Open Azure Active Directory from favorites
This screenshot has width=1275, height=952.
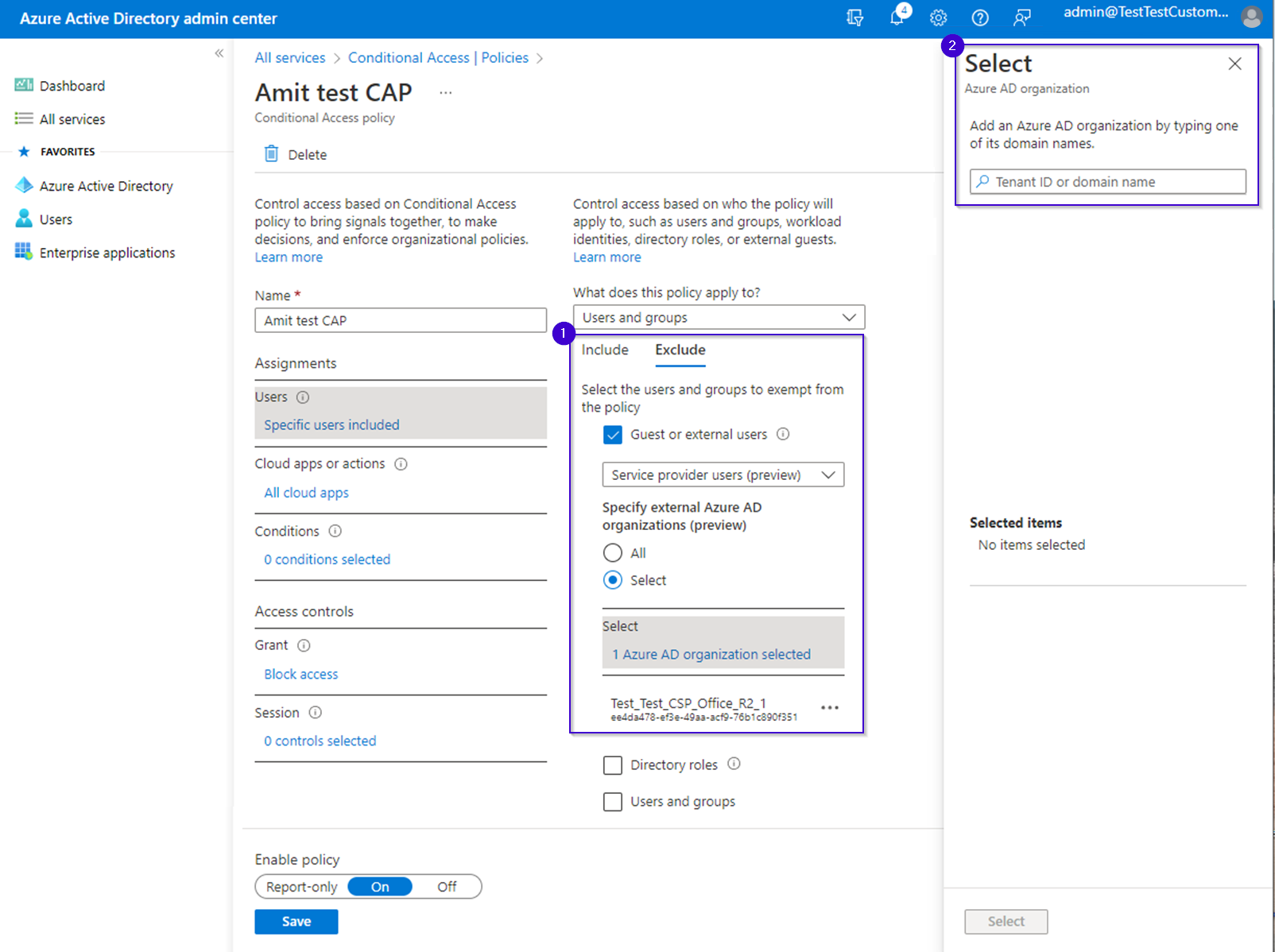107,186
